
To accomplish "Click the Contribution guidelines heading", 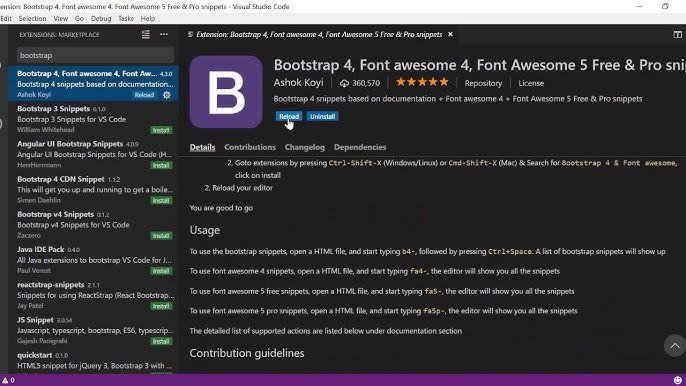I will coord(247,353).
